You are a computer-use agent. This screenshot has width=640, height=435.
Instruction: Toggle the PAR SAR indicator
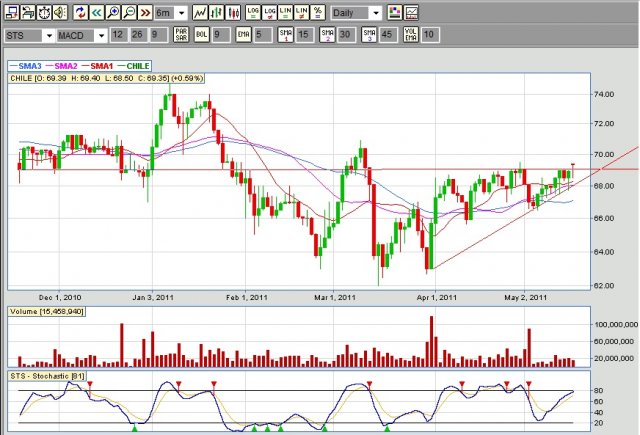[181, 34]
